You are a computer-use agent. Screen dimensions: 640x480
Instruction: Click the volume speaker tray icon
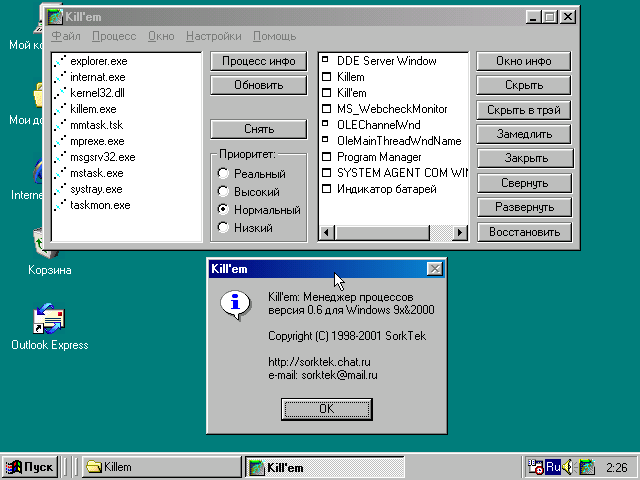(x=567, y=467)
